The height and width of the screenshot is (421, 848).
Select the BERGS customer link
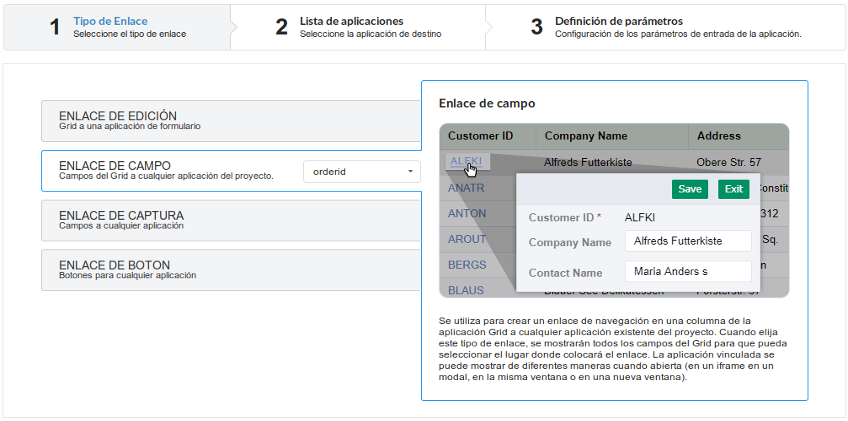467,265
